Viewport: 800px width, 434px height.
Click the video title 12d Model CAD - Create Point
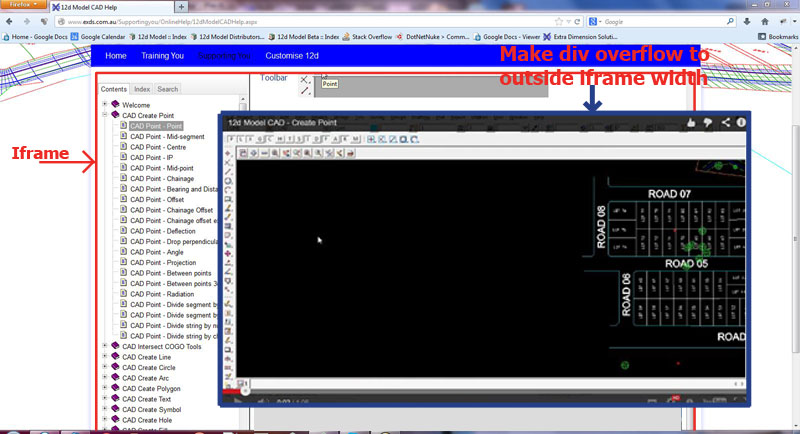pyautogui.click(x=282, y=122)
